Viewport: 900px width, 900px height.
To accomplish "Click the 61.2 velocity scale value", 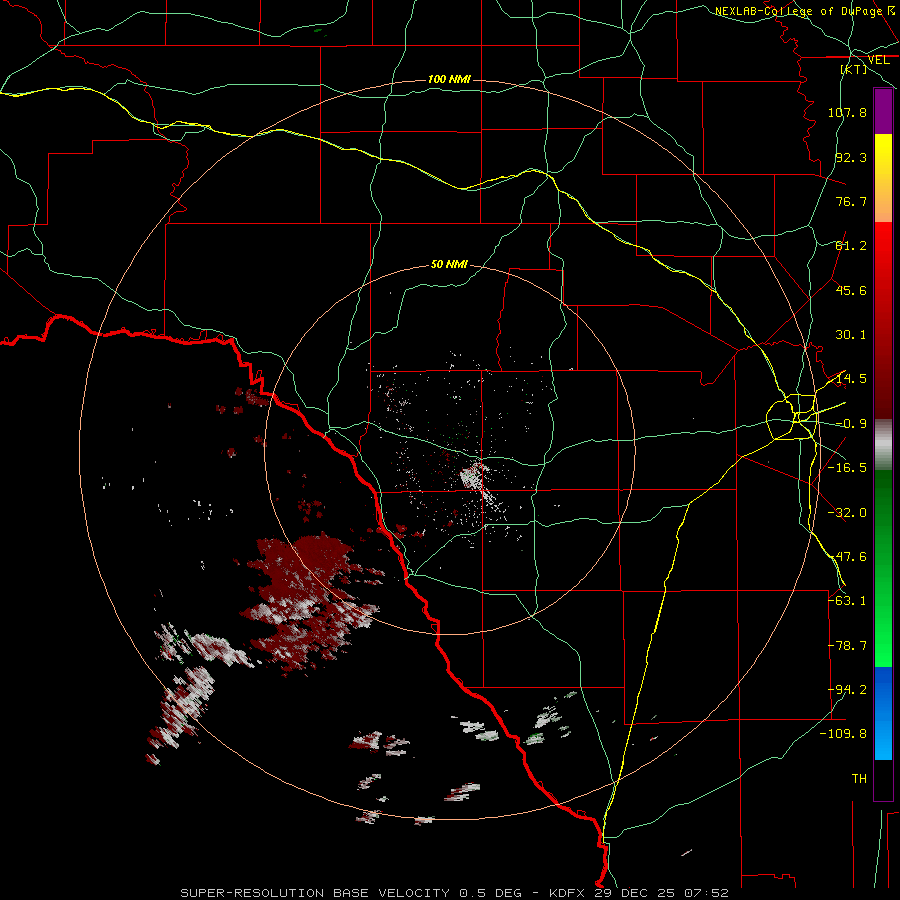I will click(851, 246).
